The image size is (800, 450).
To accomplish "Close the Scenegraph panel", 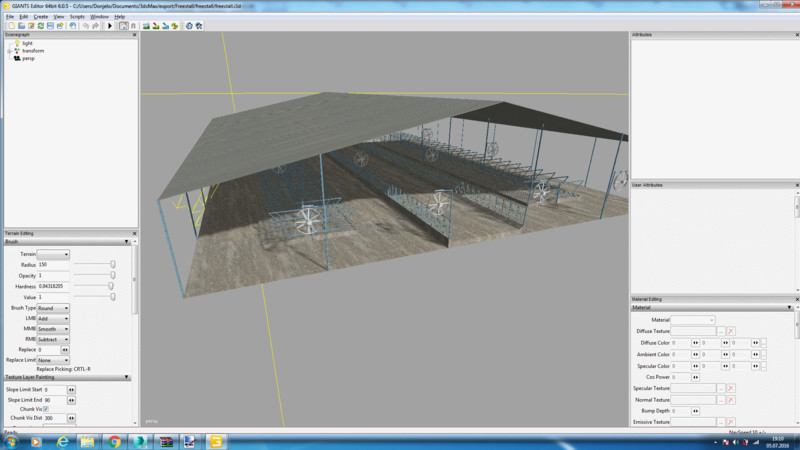I will pyautogui.click(x=134, y=35).
